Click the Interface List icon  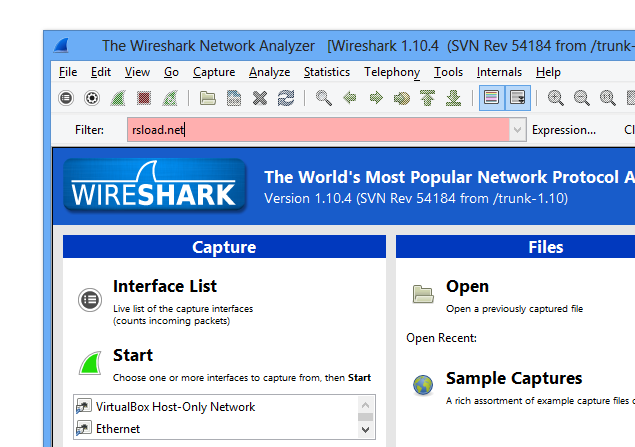[89, 300]
